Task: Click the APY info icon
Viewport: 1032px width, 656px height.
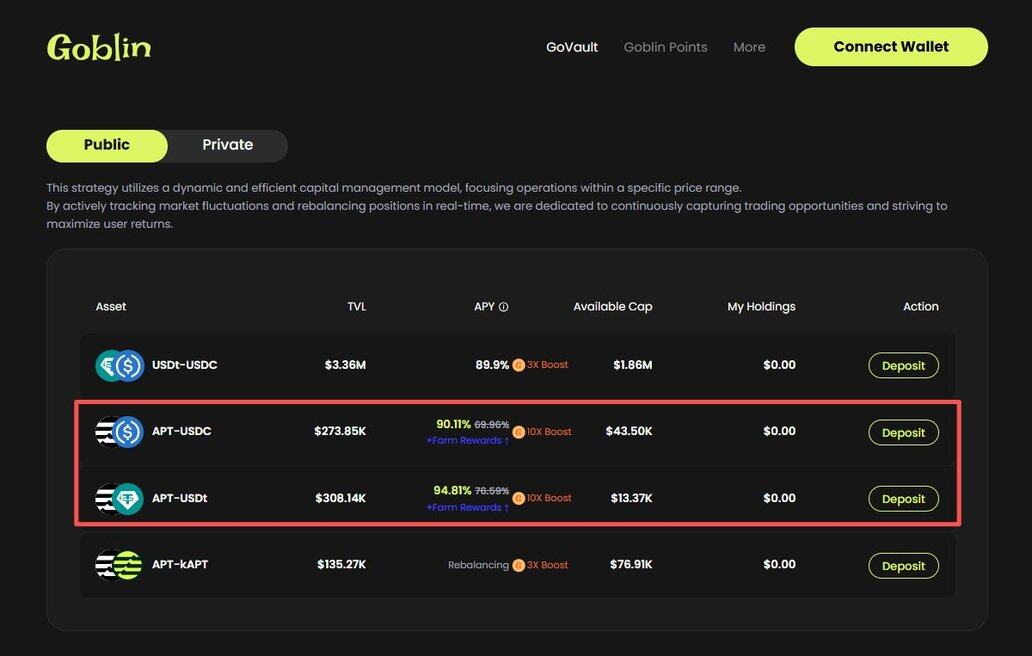Action: pyautogui.click(x=503, y=307)
